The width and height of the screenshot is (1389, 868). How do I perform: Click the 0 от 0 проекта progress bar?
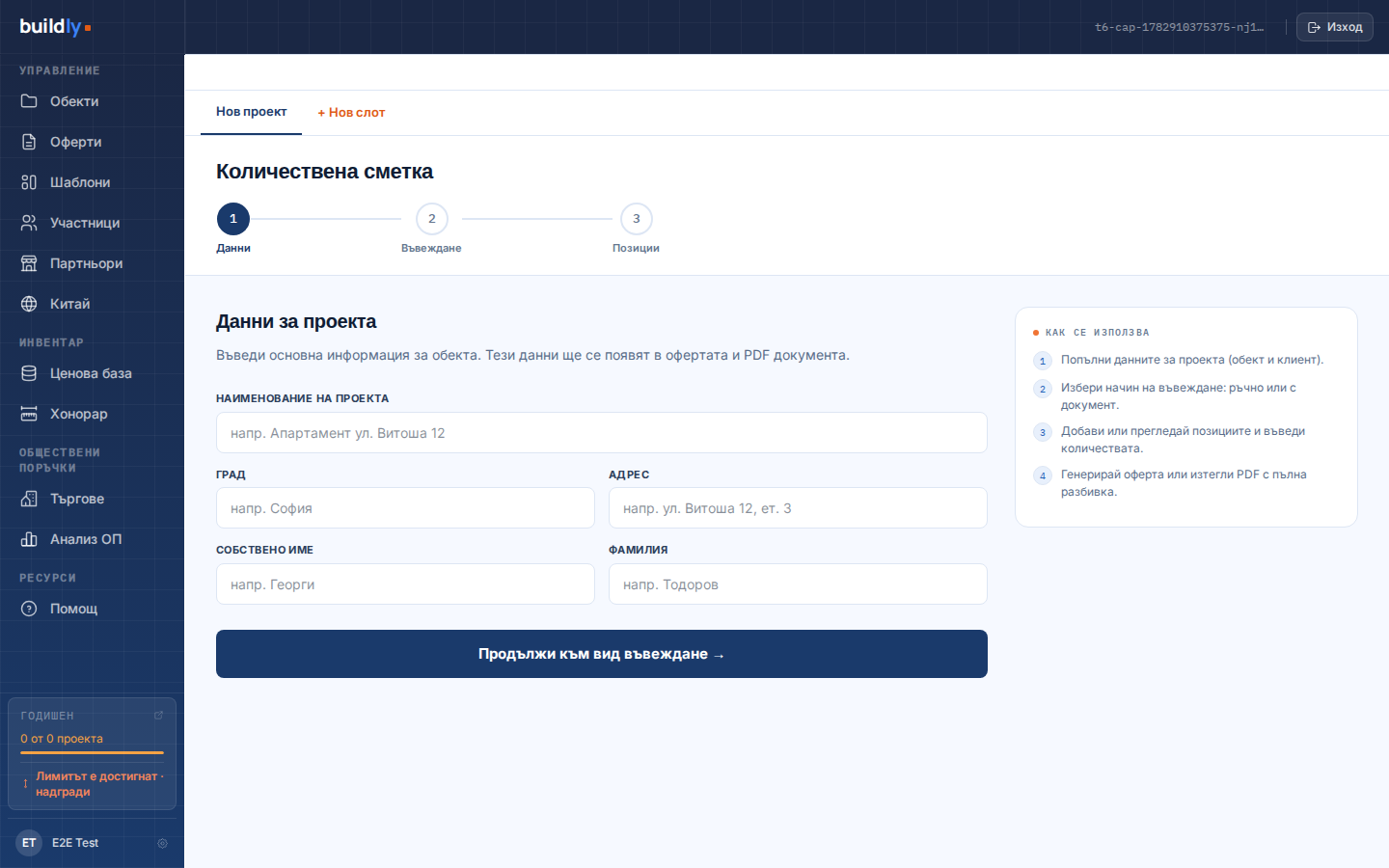point(93,752)
